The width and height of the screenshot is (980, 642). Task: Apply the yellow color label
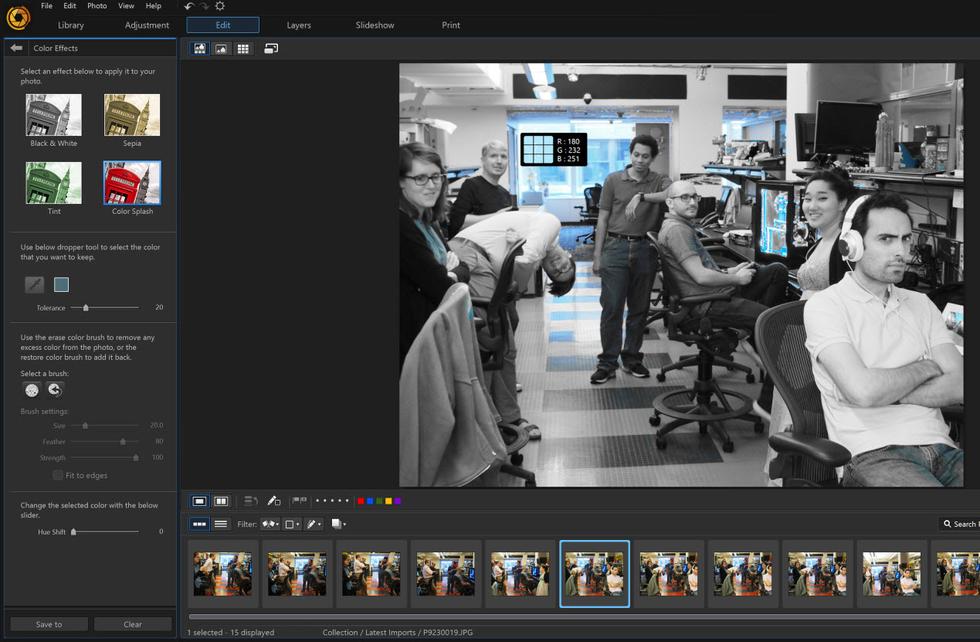tap(388, 501)
